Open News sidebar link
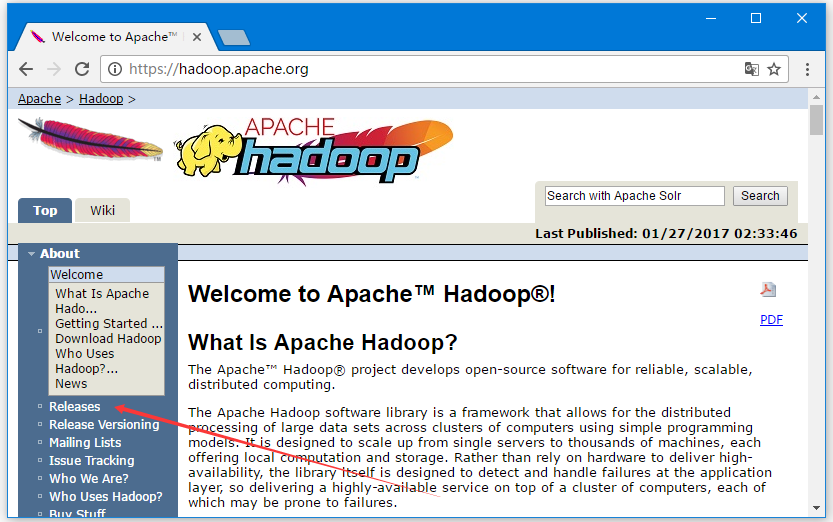Screen dimensions: 833x522 click(71, 384)
